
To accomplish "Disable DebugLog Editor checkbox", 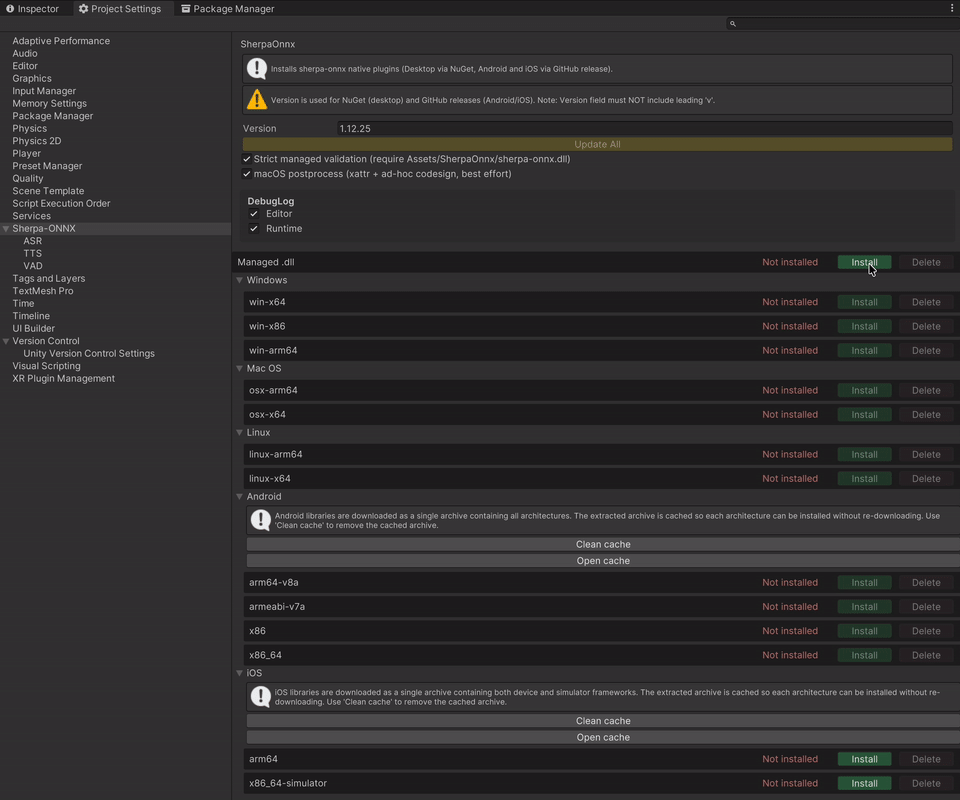I will pyautogui.click(x=253, y=214).
